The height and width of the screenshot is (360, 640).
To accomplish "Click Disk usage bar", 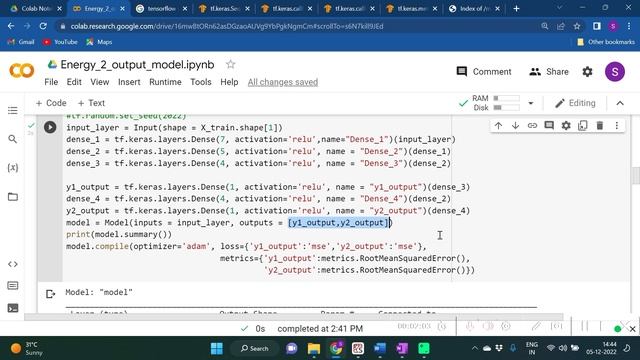I will click(506, 108).
